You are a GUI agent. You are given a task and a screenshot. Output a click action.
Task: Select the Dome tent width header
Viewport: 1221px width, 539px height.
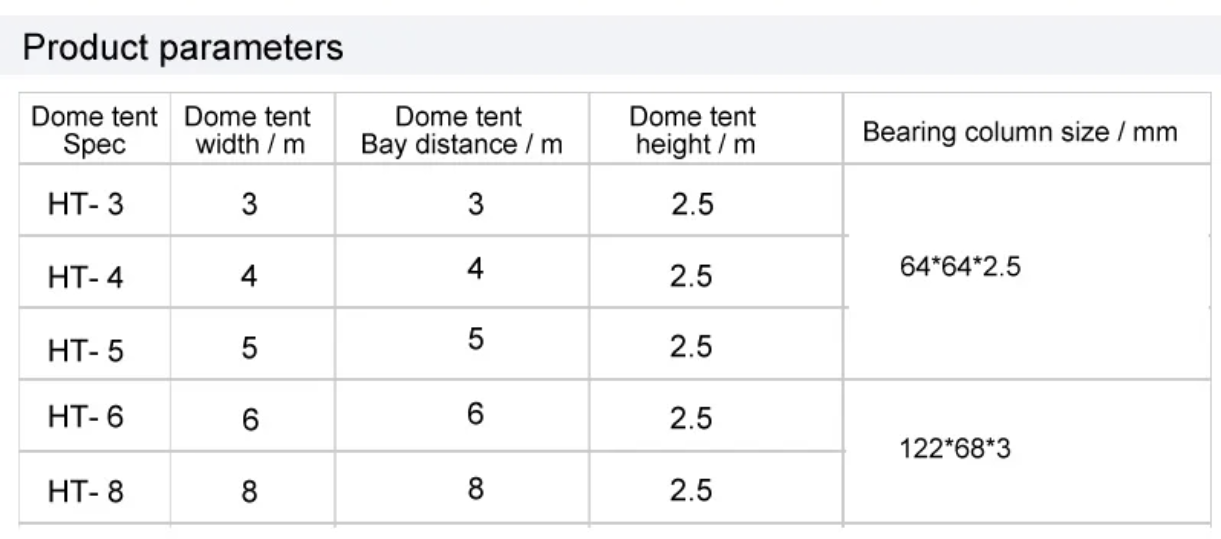coord(248,130)
